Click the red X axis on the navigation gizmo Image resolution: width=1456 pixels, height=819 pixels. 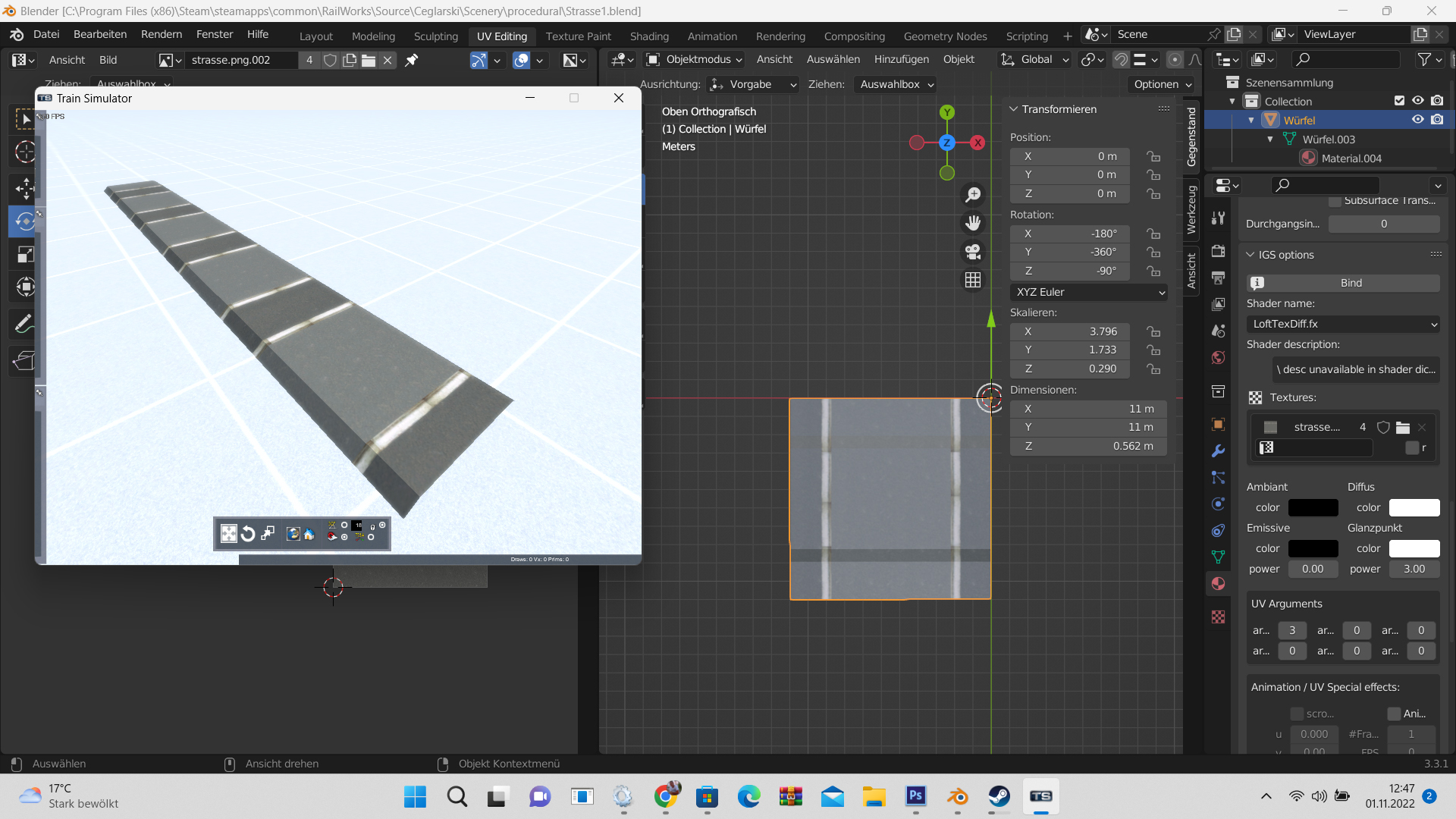click(978, 143)
